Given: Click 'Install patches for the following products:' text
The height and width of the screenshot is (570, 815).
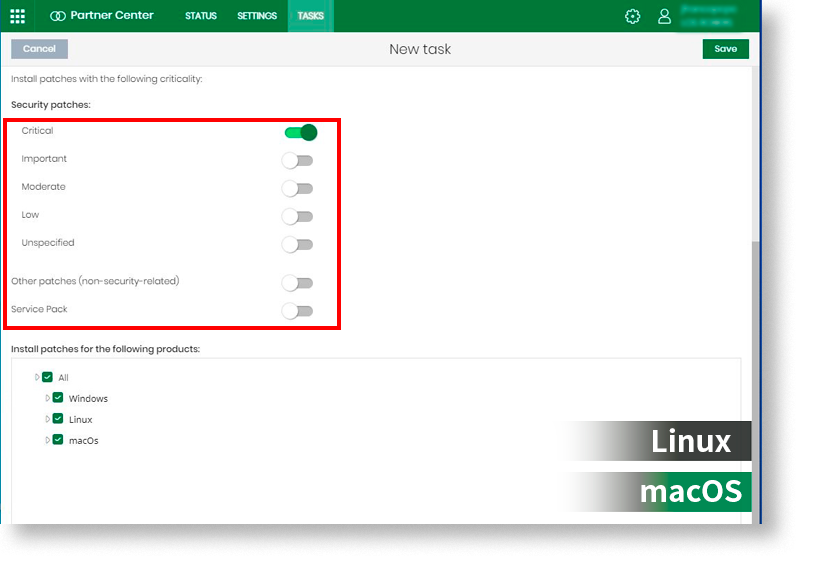Looking at the screenshot, I should (106, 349).
